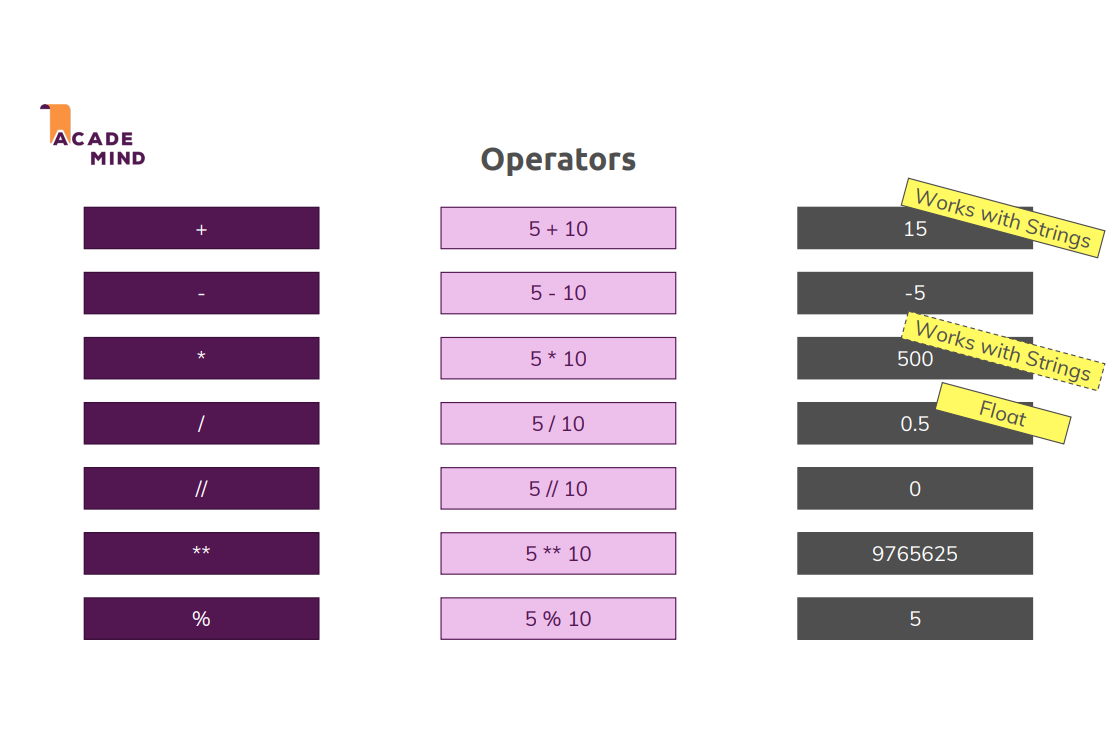Select the '5 // 10' example box
This screenshot has height=754, width=1113.
[558, 488]
